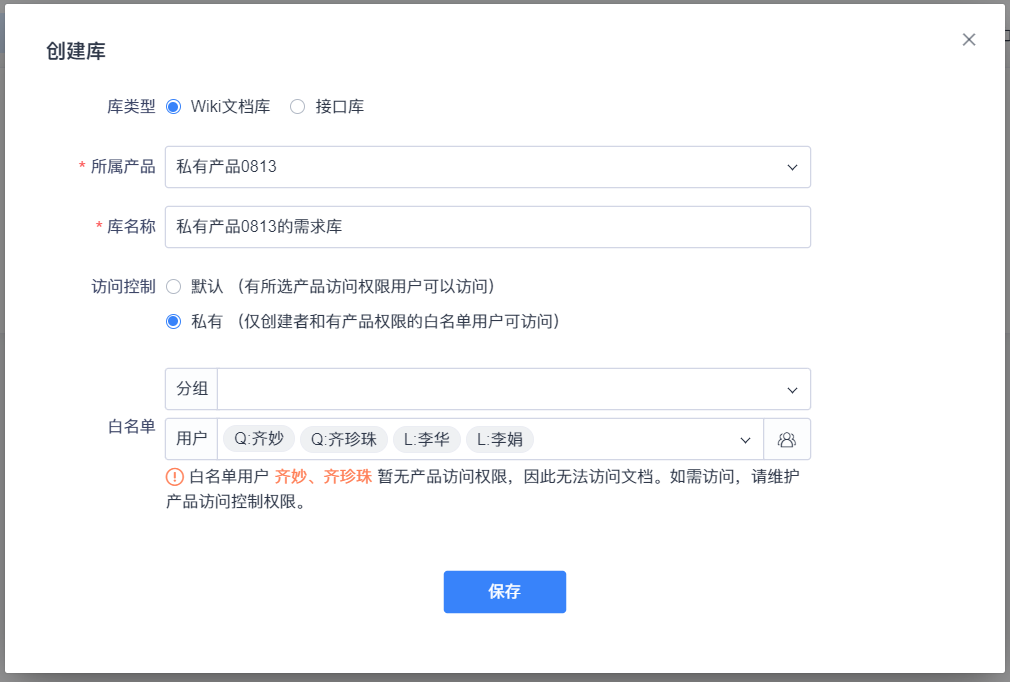Choose 默认 access control option
This screenshot has width=1010, height=682.
pos(173,286)
